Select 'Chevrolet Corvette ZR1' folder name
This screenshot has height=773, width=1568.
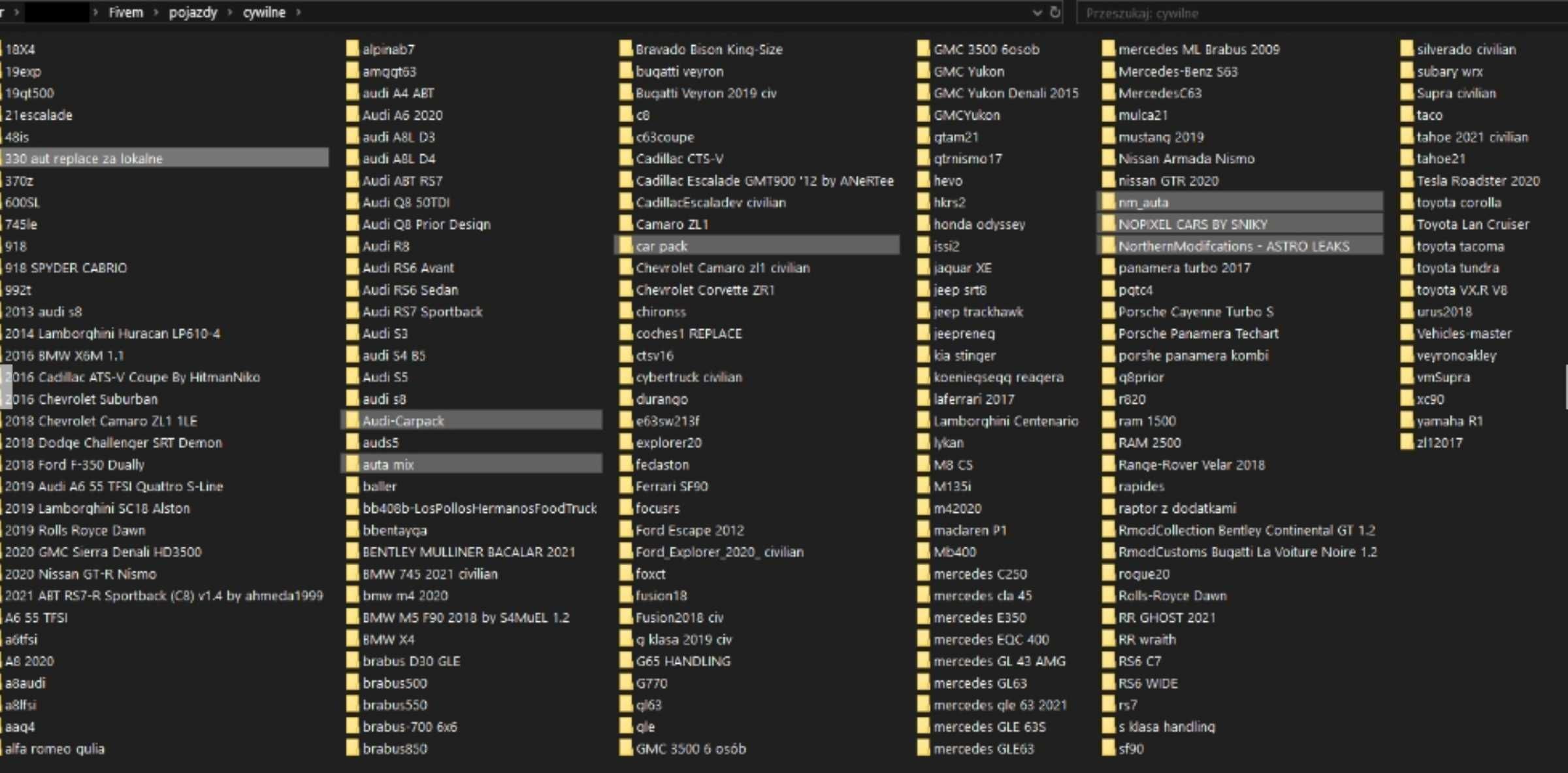point(705,289)
